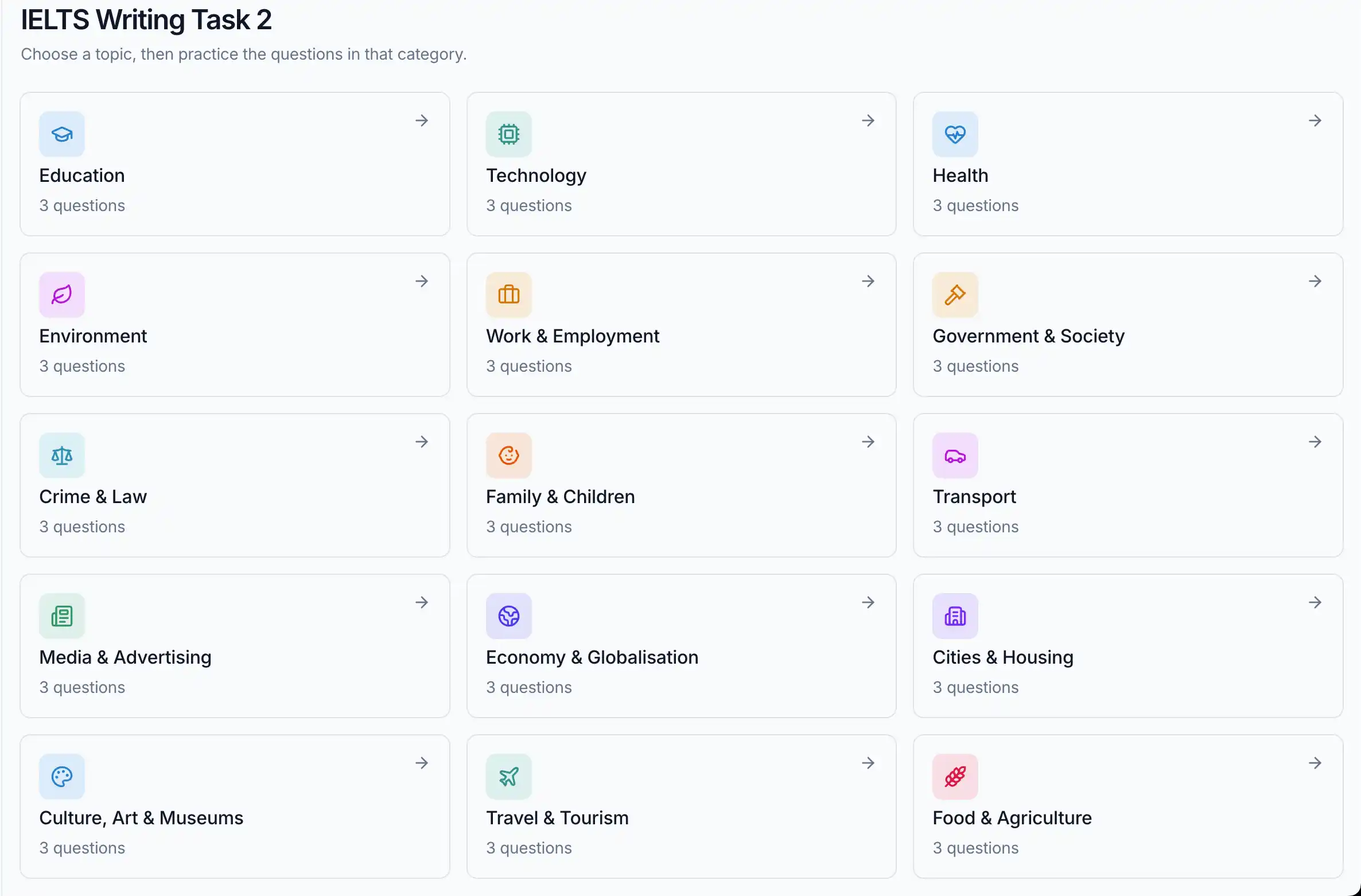The height and width of the screenshot is (896, 1361).
Task: Click the arrow on Crime & Law card
Action: coord(422,442)
